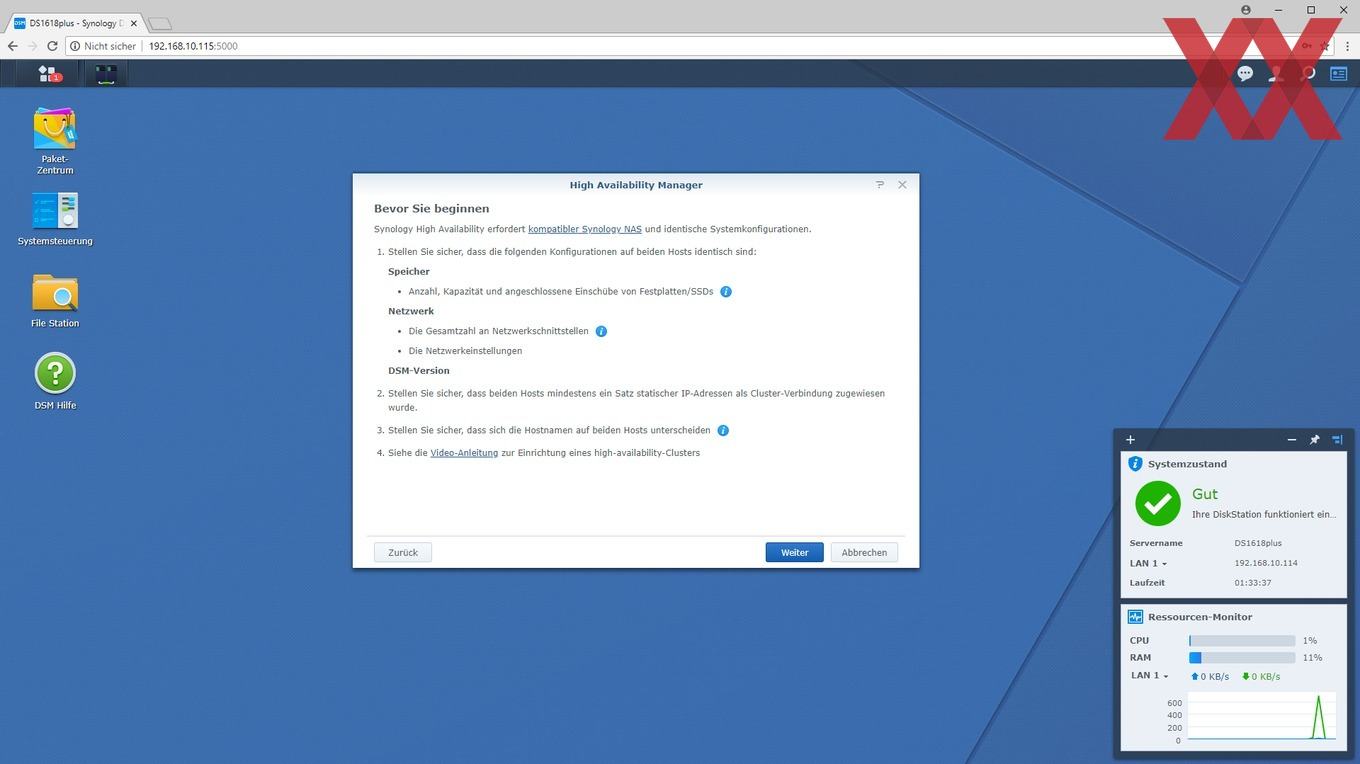Reload the browser page
This screenshot has height=764, width=1360.
(x=52, y=46)
